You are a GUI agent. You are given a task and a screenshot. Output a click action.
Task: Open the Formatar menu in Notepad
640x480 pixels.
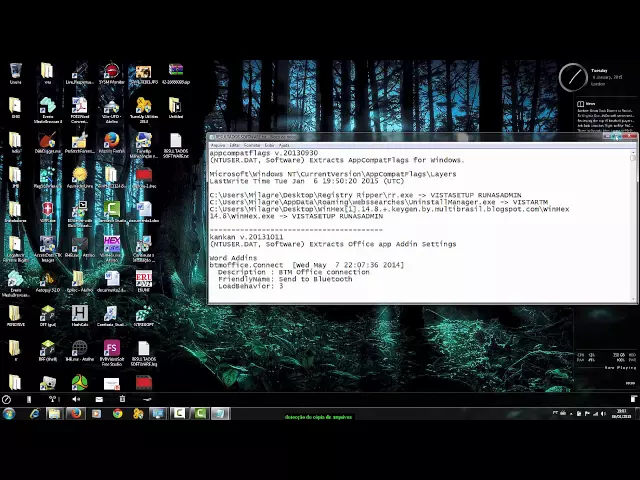(252, 145)
